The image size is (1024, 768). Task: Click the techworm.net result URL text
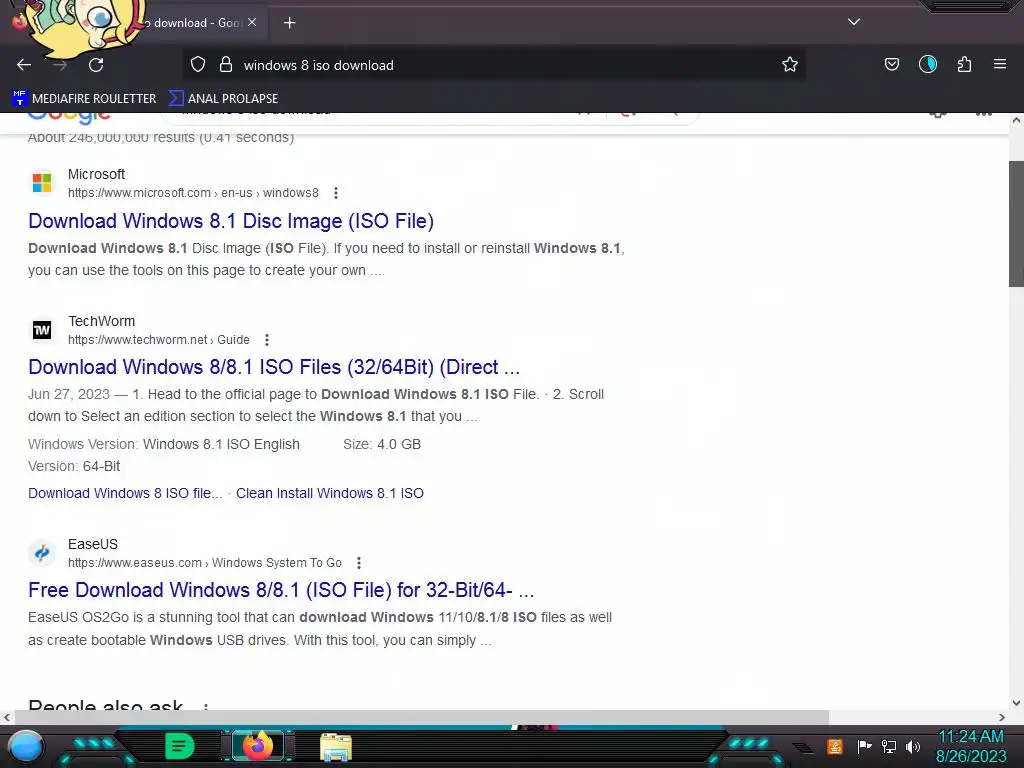pyautogui.click(x=159, y=340)
